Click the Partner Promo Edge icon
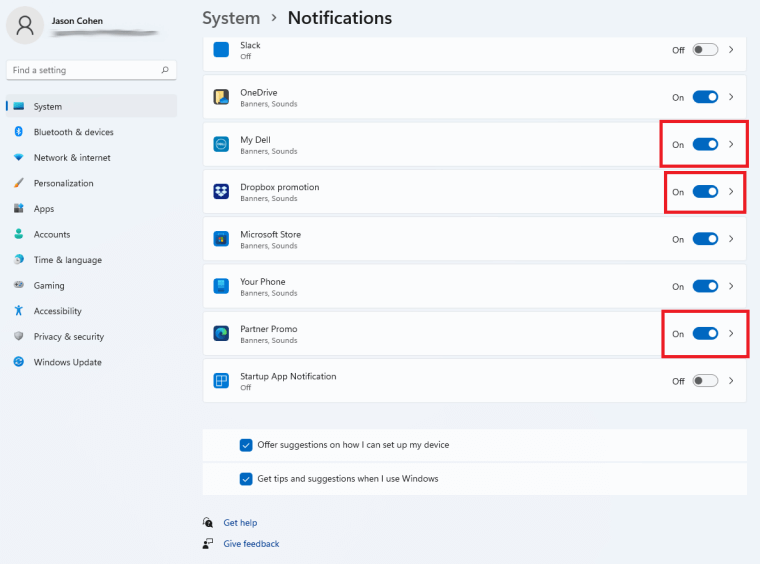The image size is (760, 564). click(x=221, y=333)
